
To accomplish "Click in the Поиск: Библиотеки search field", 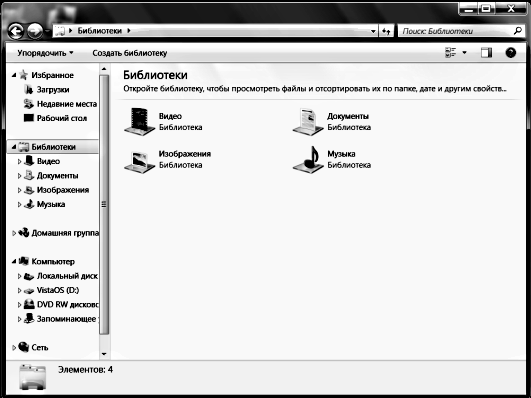I will pos(455,31).
